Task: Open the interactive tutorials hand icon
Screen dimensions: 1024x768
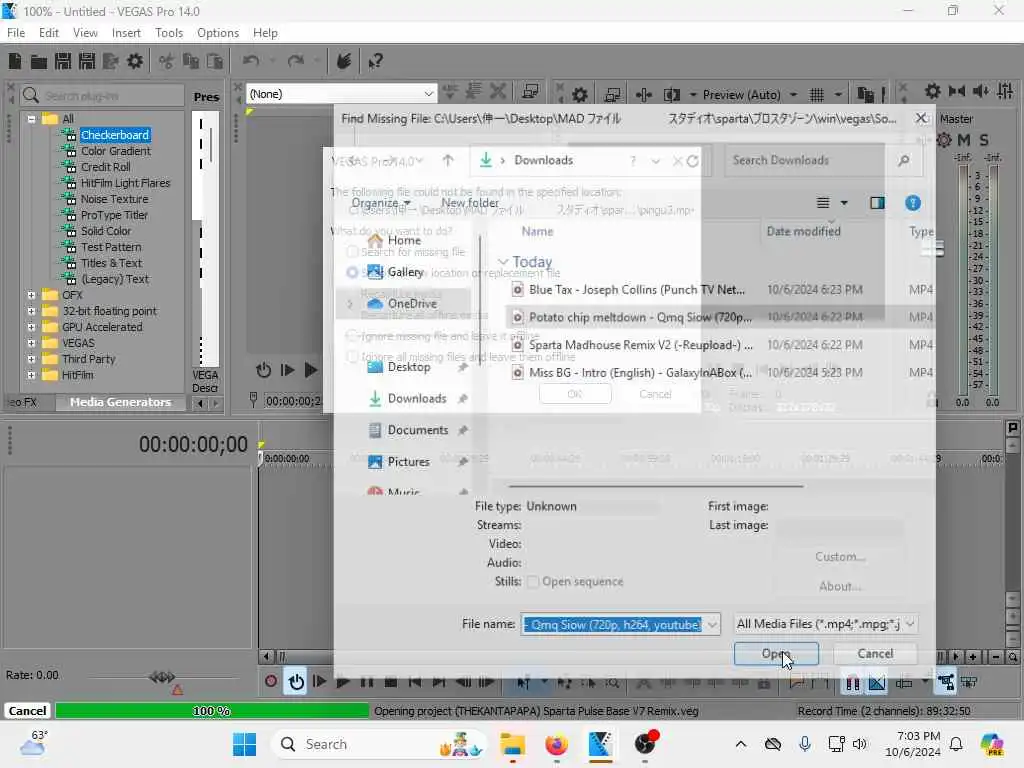Action: 344,61
